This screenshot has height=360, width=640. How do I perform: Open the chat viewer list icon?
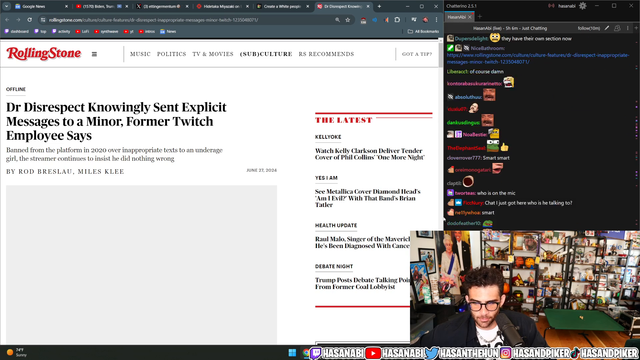point(617,28)
